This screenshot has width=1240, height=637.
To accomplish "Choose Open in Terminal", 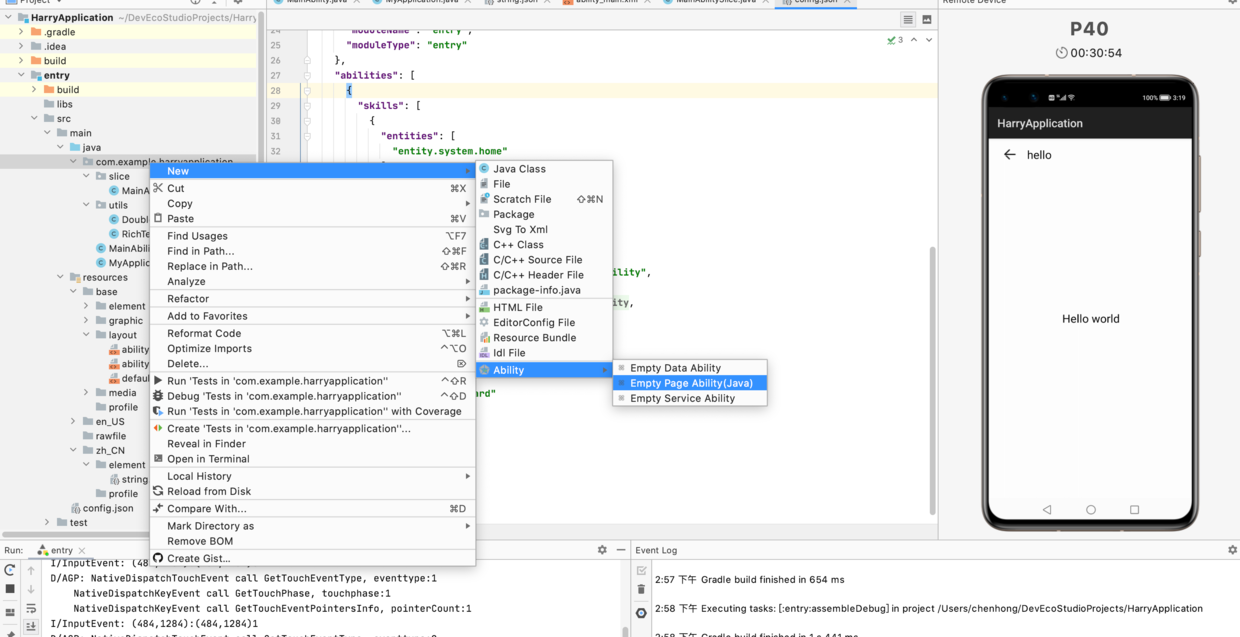I will pyautogui.click(x=312, y=459).
